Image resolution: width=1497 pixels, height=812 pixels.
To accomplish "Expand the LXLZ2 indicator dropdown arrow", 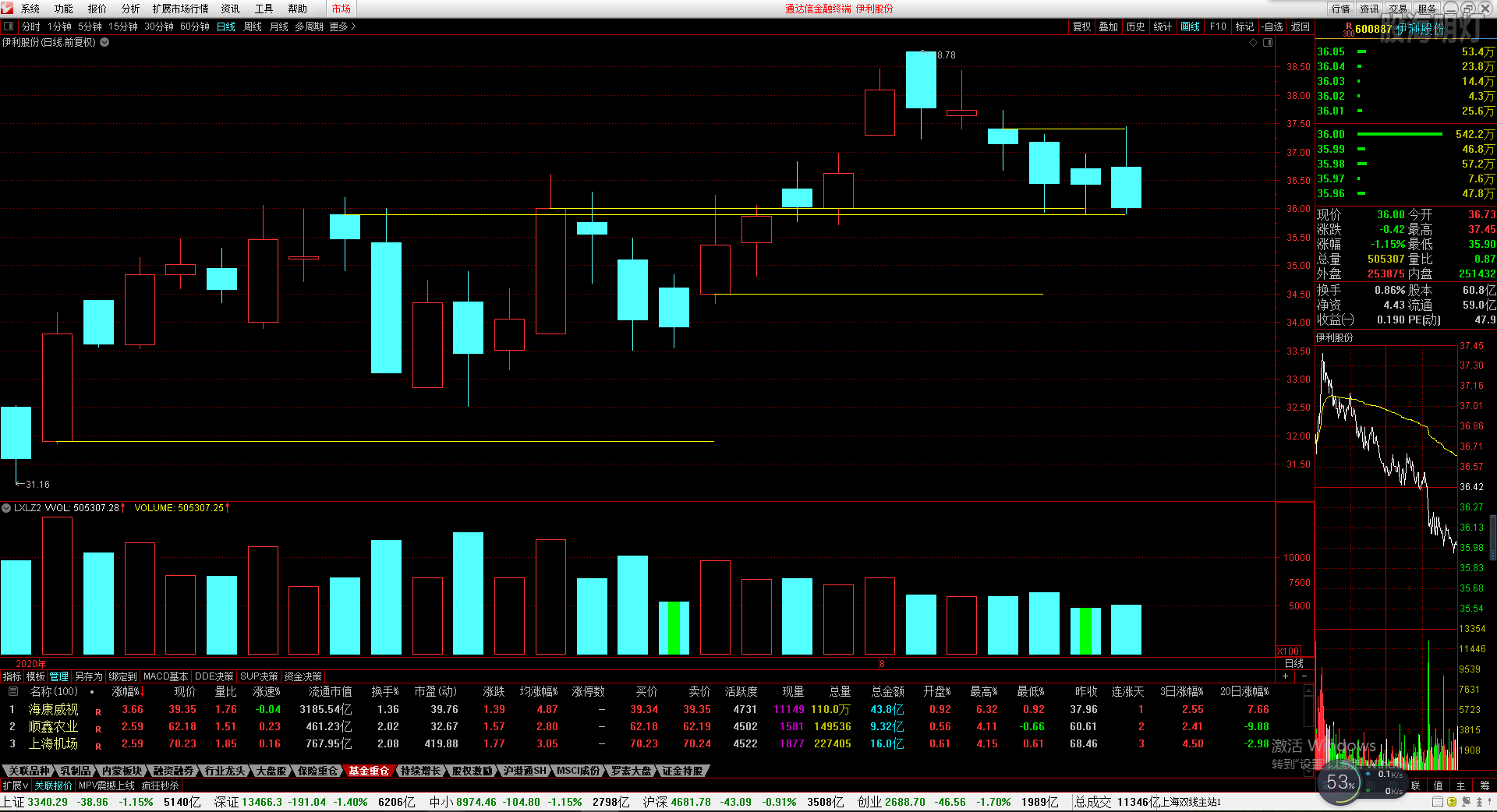I will (x=6, y=507).
